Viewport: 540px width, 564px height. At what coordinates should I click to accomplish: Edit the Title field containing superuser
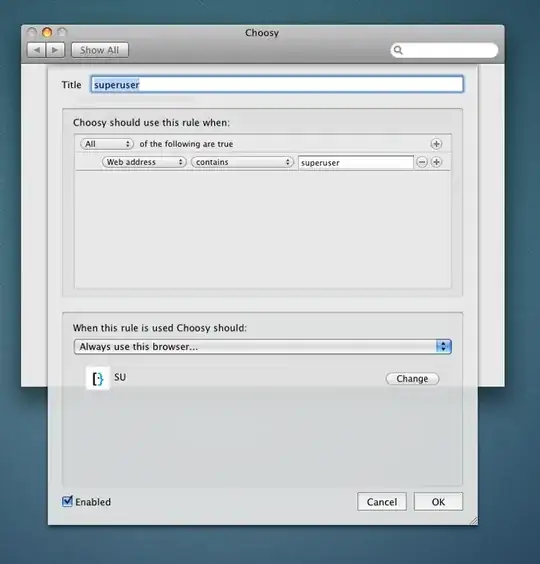(277, 85)
